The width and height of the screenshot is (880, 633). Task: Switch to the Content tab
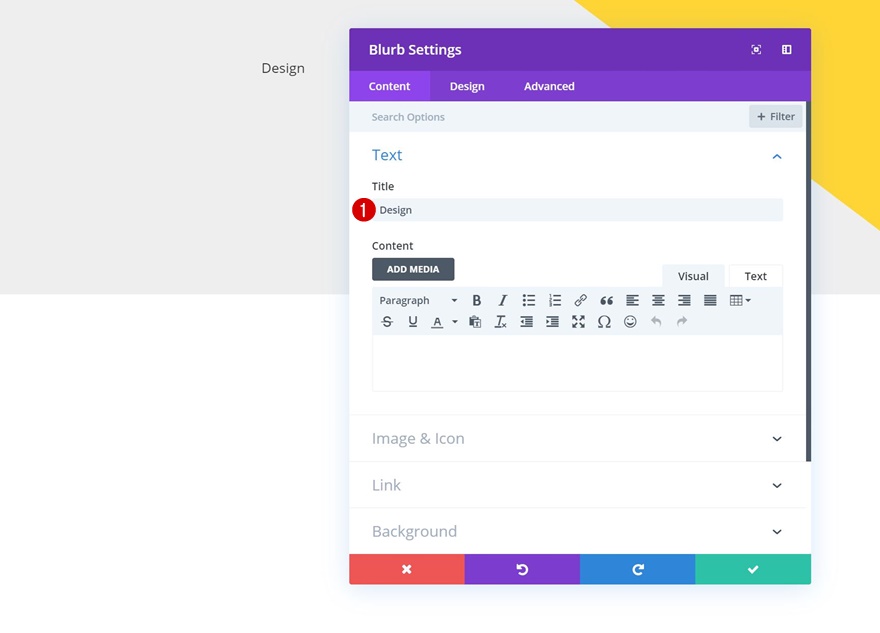tap(389, 86)
